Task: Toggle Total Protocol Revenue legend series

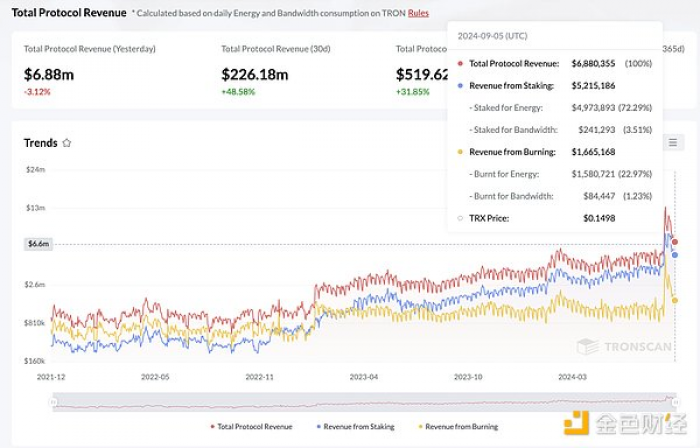Action: coord(251,427)
